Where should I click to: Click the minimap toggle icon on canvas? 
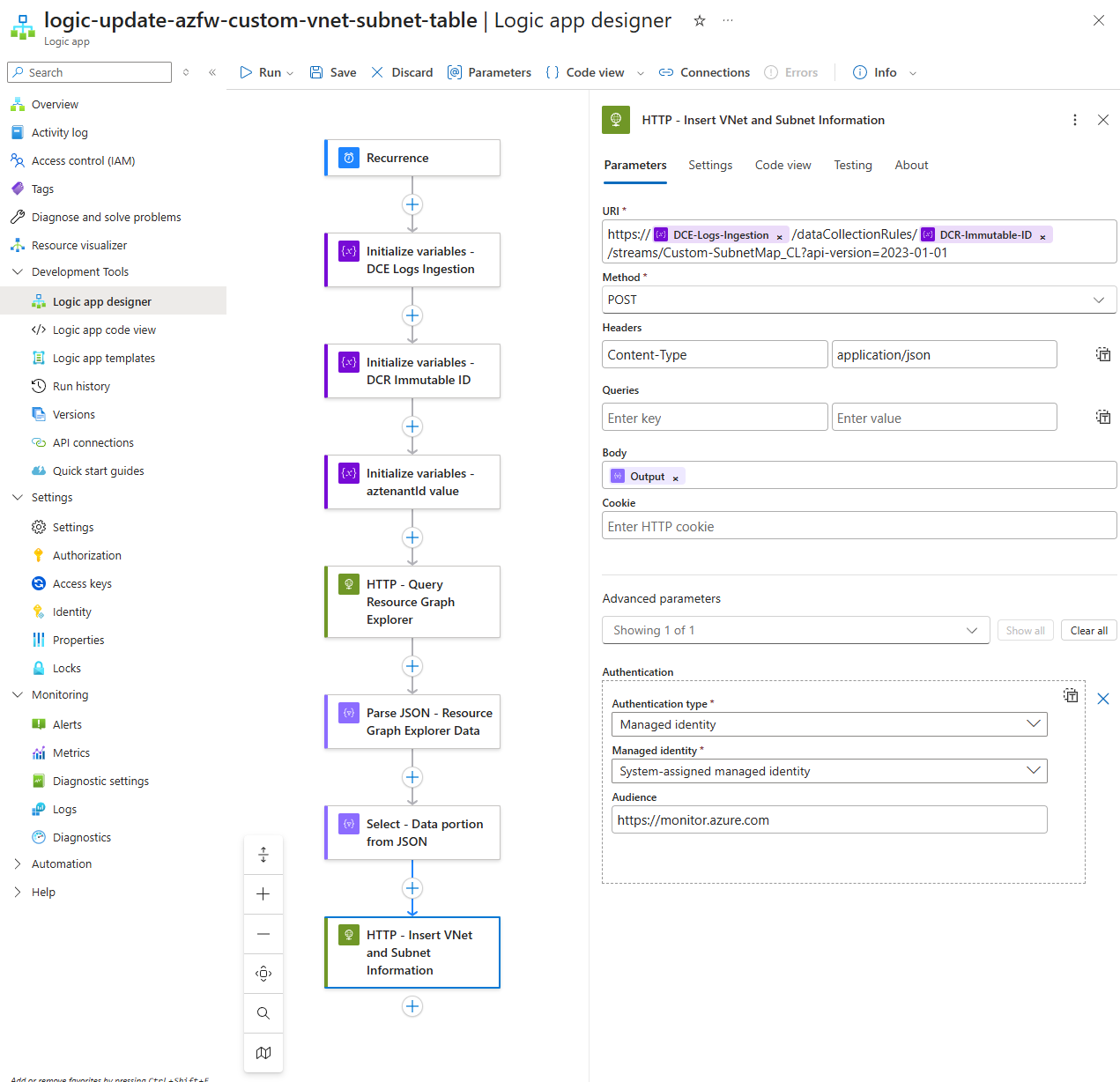(x=263, y=1053)
